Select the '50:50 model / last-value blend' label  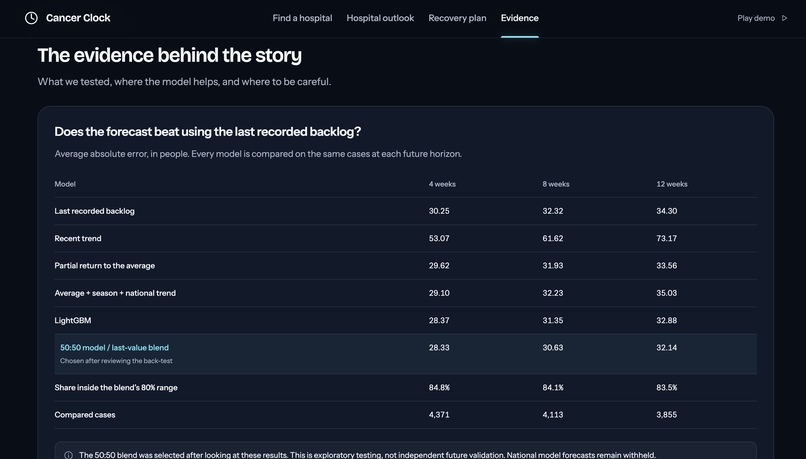tap(115, 347)
